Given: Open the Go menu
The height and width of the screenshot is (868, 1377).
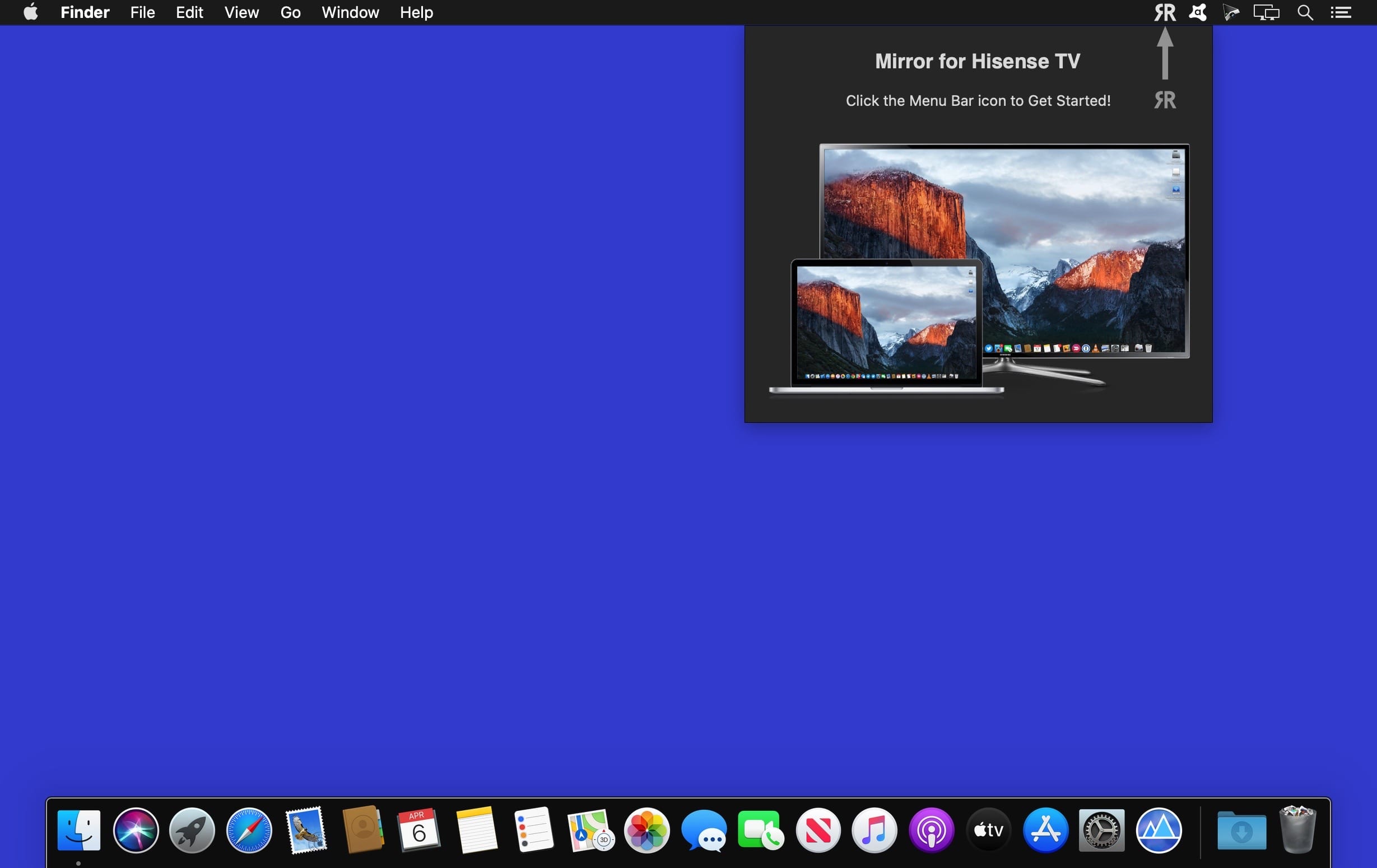Looking at the screenshot, I should tap(290, 12).
